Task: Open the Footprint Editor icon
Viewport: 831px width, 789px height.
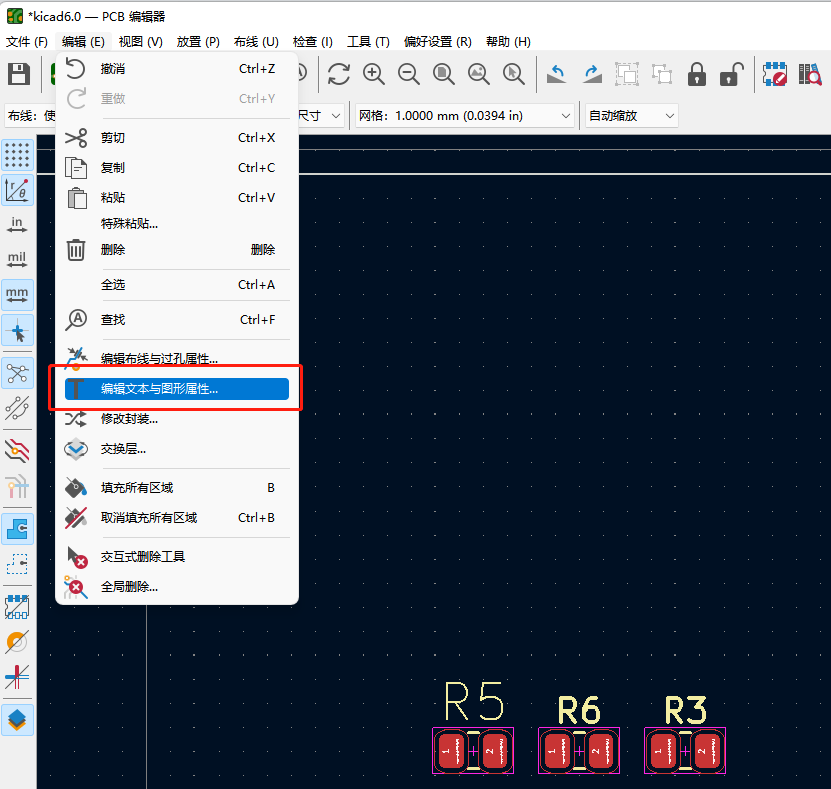Action: pos(775,74)
